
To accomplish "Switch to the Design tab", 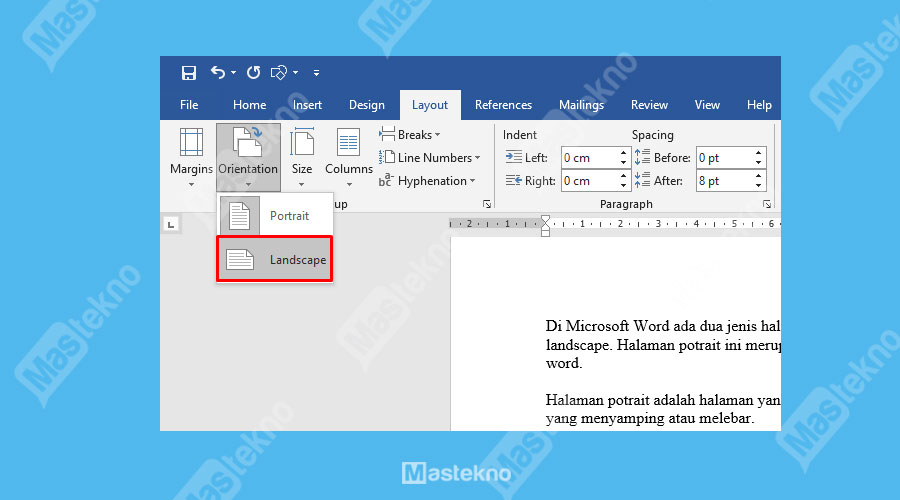I will click(x=367, y=105).
